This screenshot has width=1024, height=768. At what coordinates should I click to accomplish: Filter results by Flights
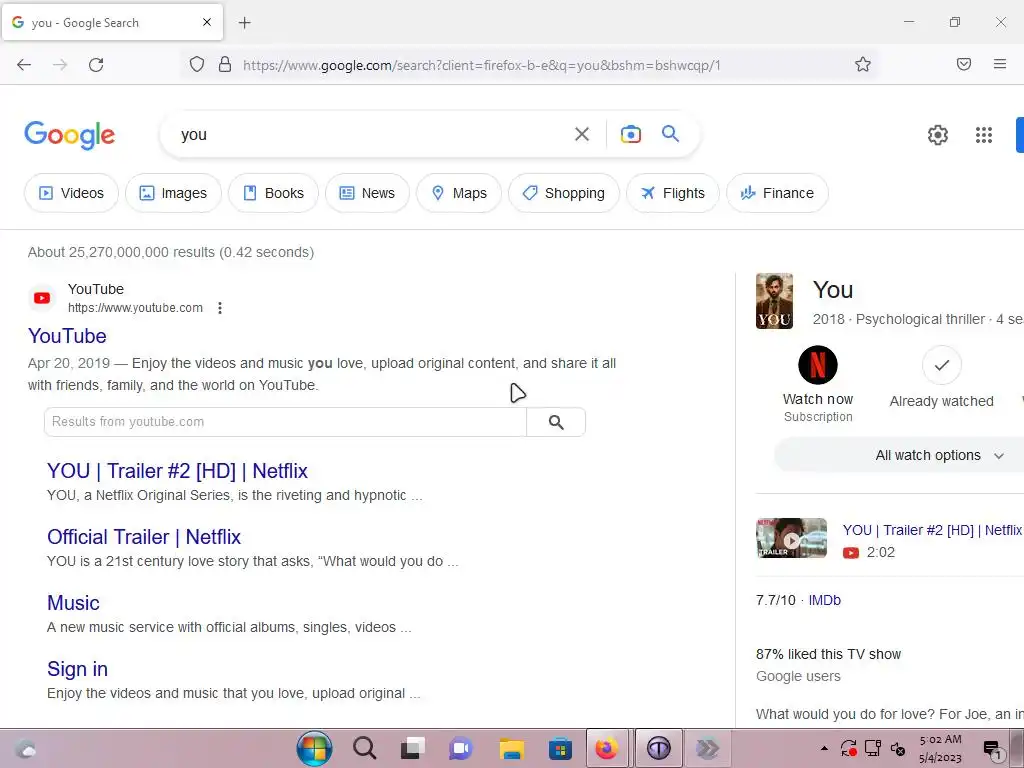[673, 193]
